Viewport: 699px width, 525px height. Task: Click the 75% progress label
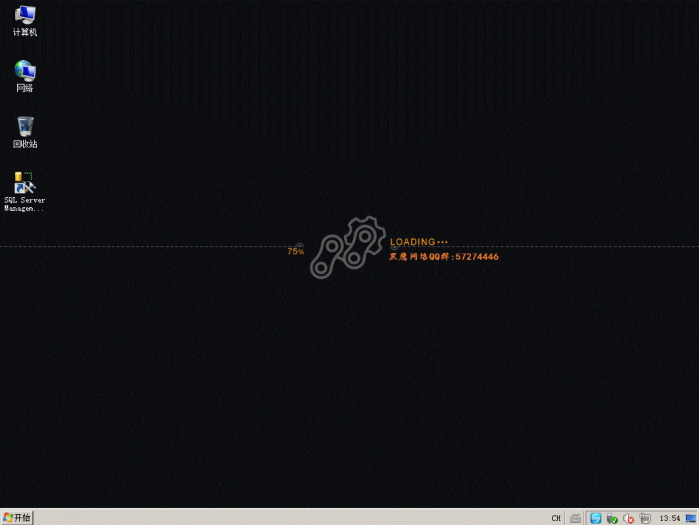coord(296,251)
